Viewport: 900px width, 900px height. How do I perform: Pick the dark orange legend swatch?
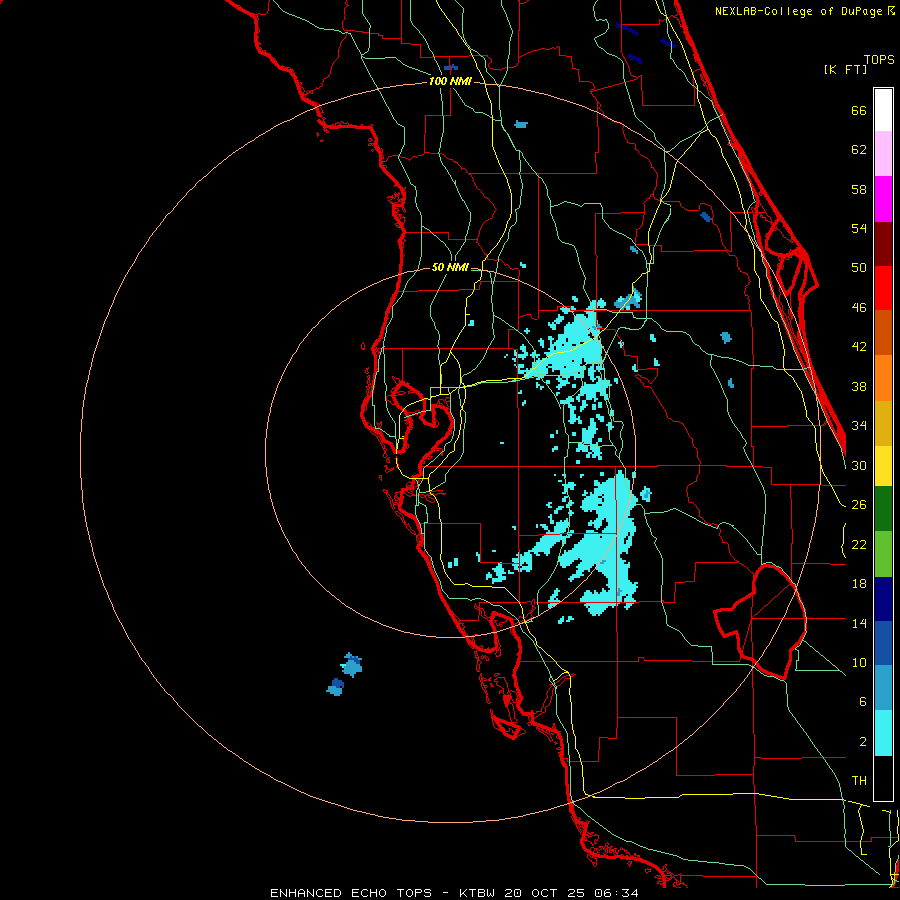pyautogui.click(x=883, y=333)
